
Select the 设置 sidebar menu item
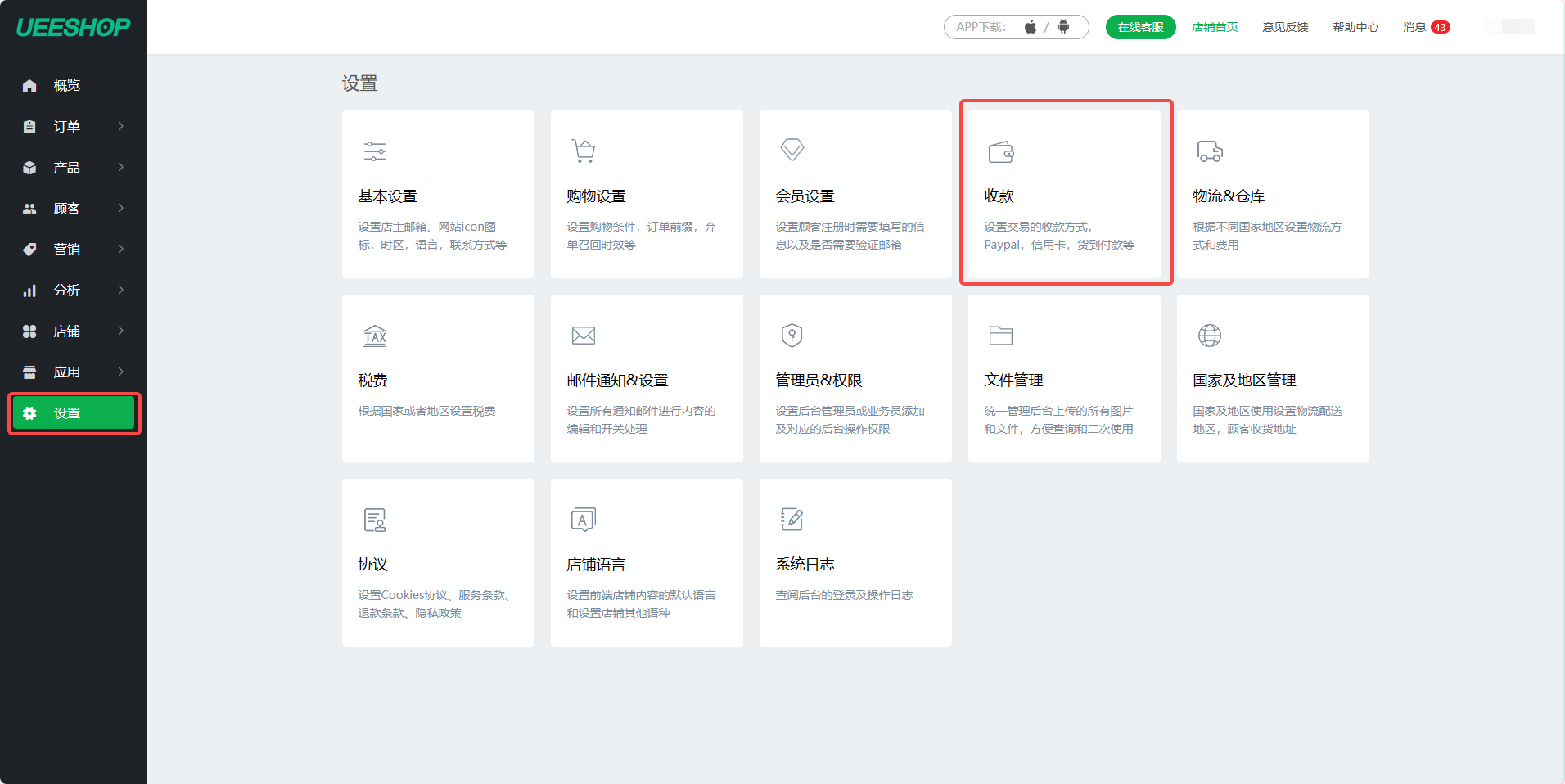pos(74,413)
